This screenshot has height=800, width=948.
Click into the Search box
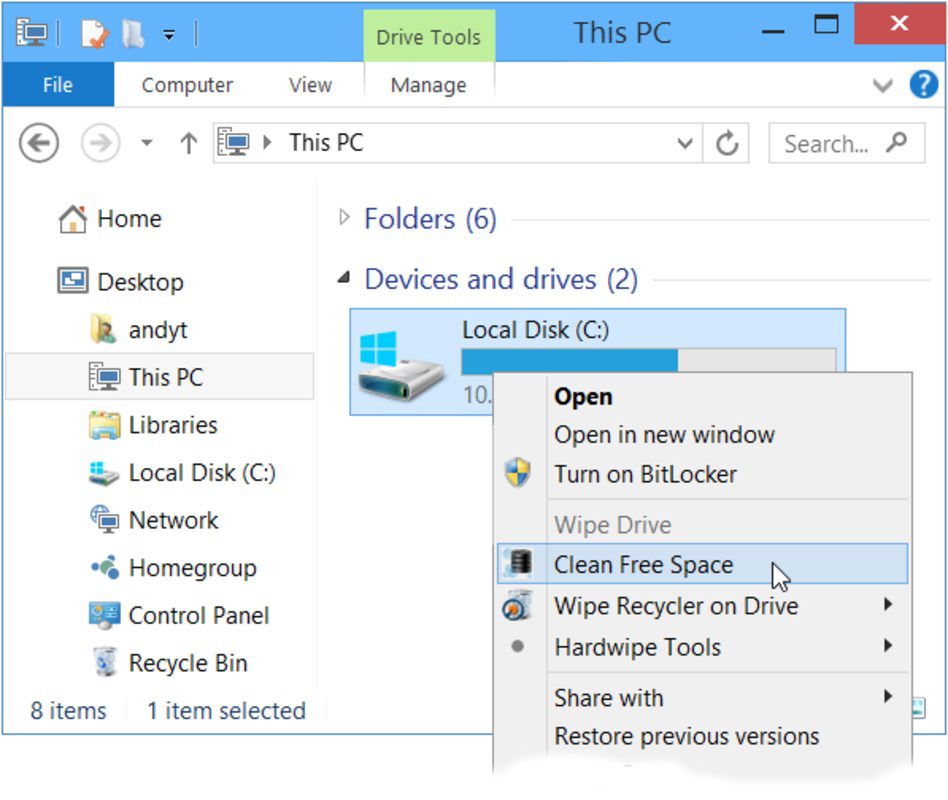click(846, 143)
